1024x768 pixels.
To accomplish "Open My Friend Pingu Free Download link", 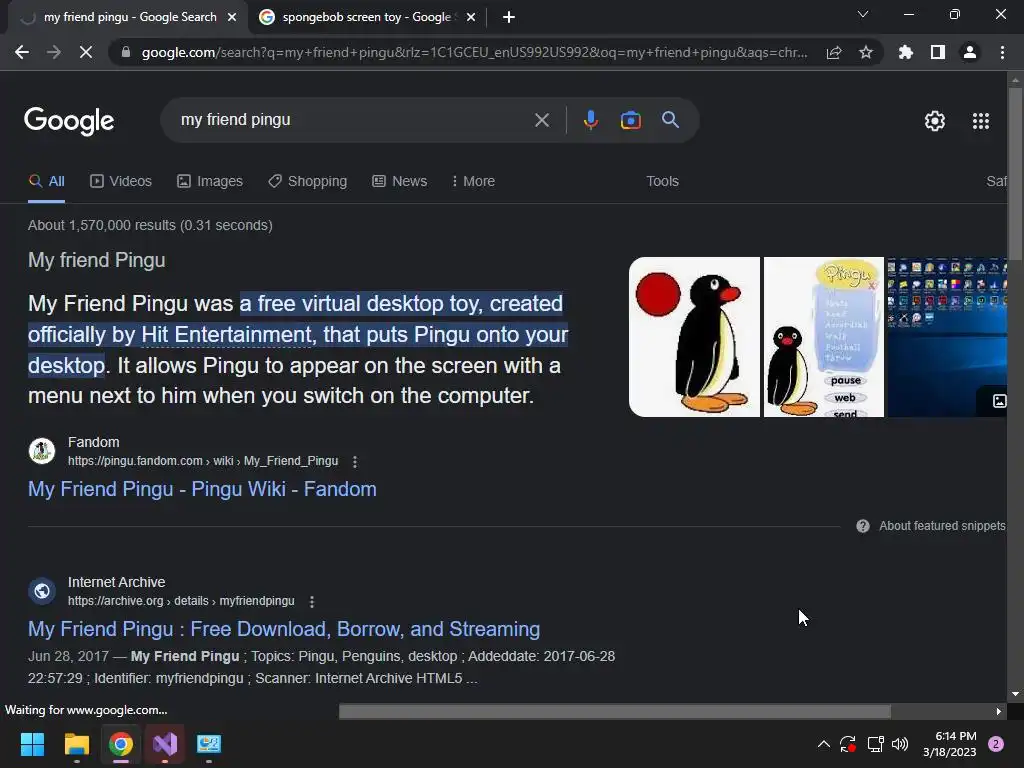I will click(x=284, y=629).
